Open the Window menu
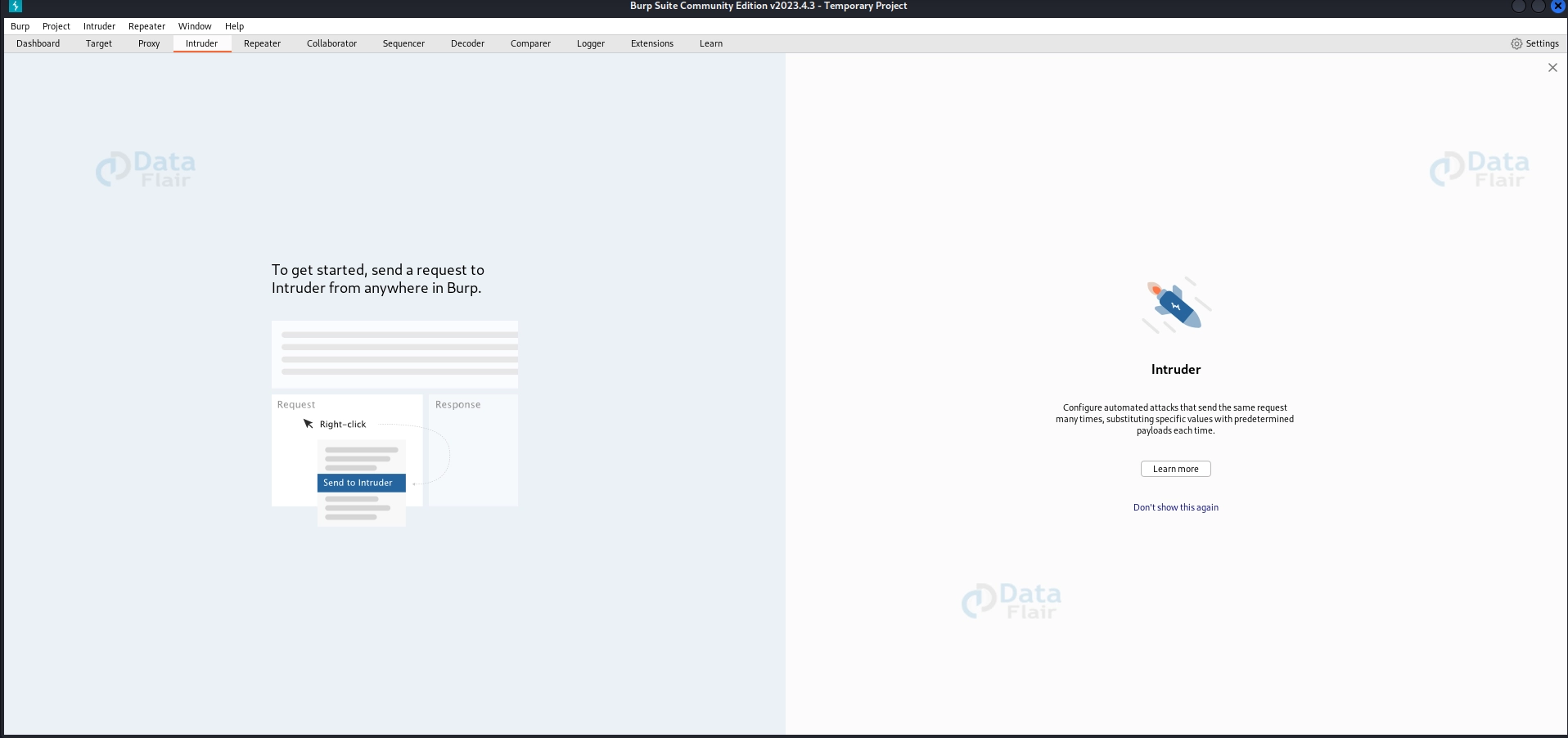 pos(195,26)
